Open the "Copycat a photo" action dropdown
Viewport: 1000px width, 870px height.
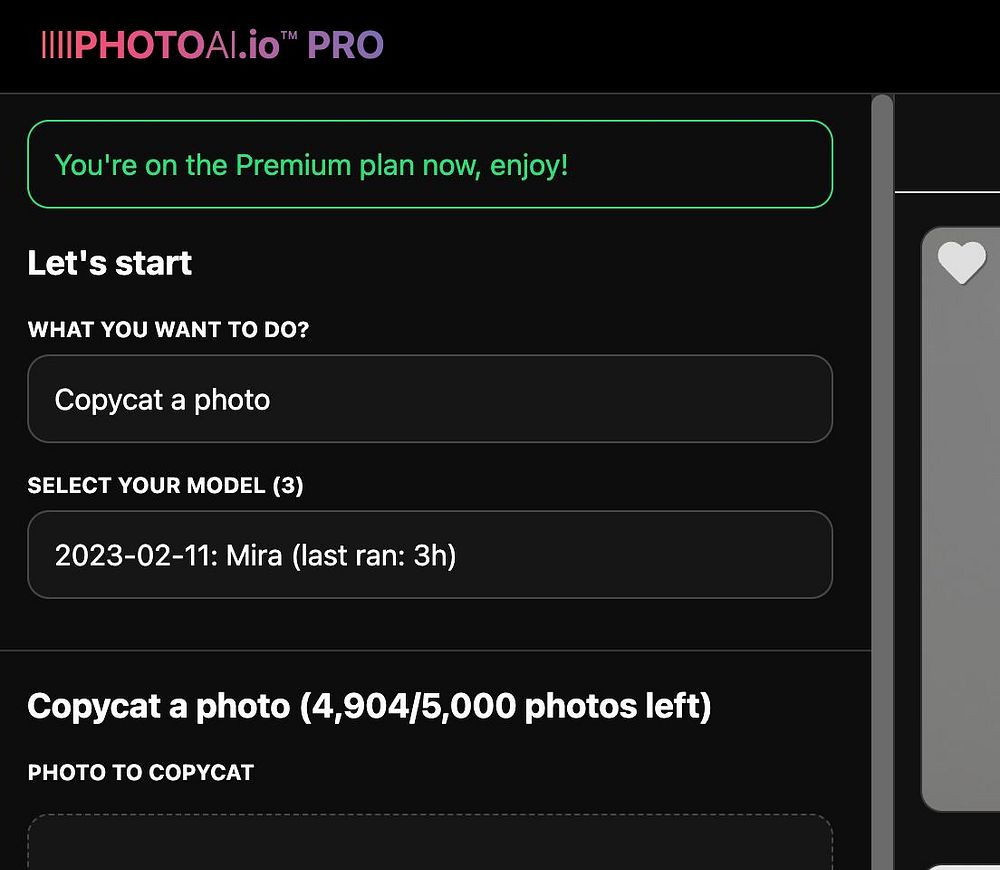pos(430,399)
